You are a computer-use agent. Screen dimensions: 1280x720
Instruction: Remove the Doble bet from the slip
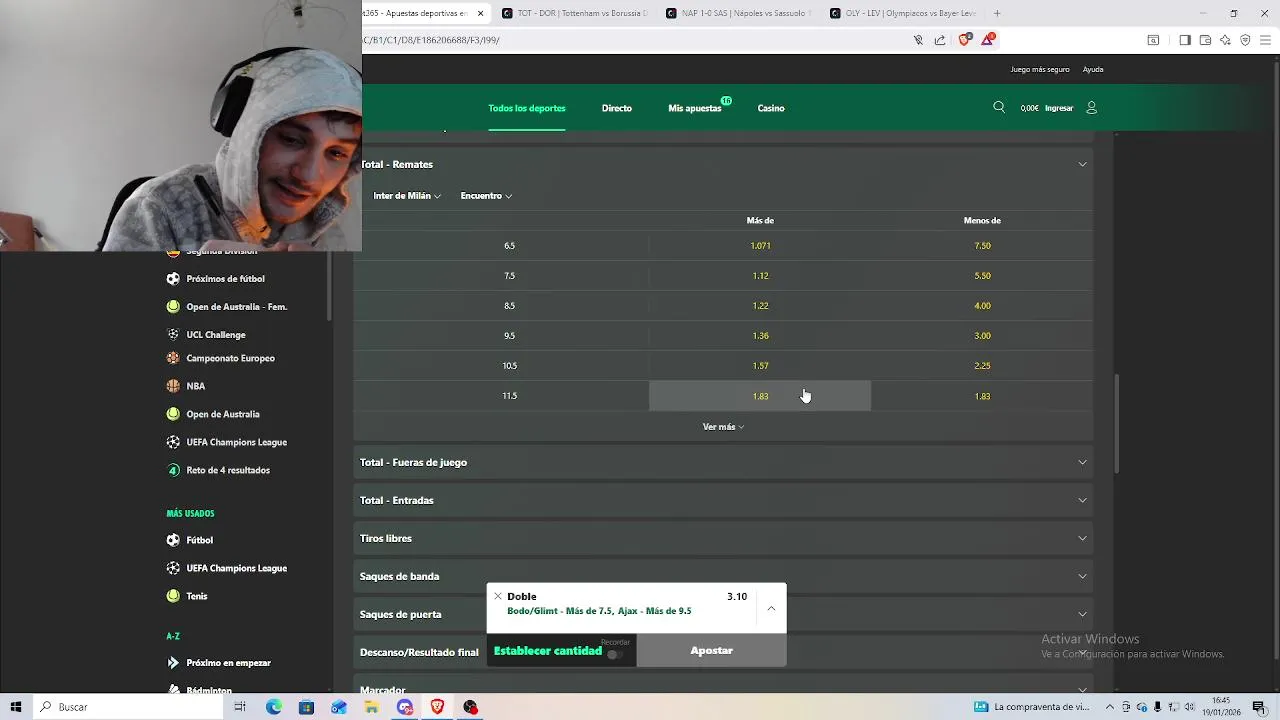(x=497, y=596)
